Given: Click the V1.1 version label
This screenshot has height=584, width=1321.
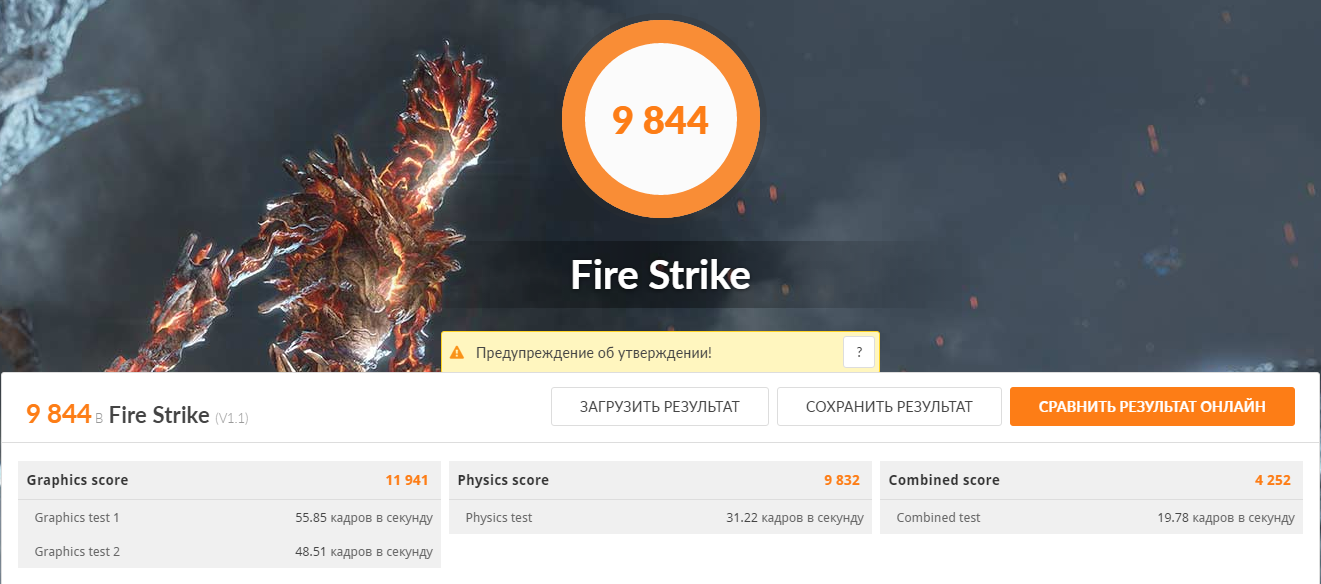Looking at the screenshot, I should (x=231, y=418).
